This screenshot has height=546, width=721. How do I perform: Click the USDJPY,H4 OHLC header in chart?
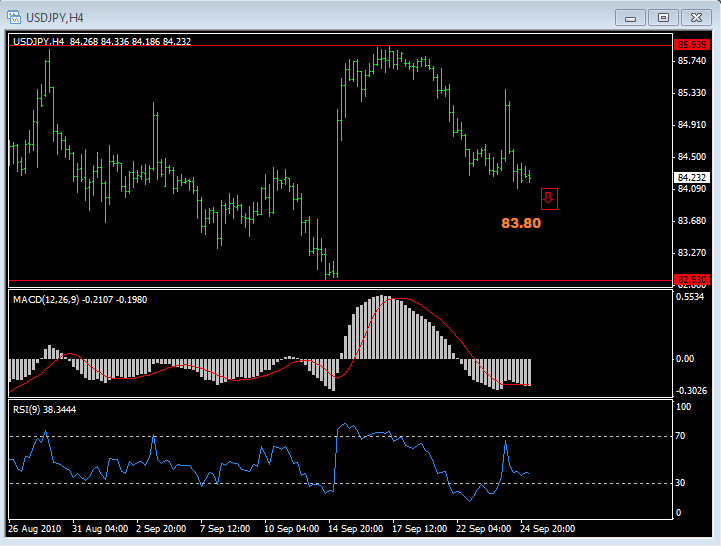(101, 41)
